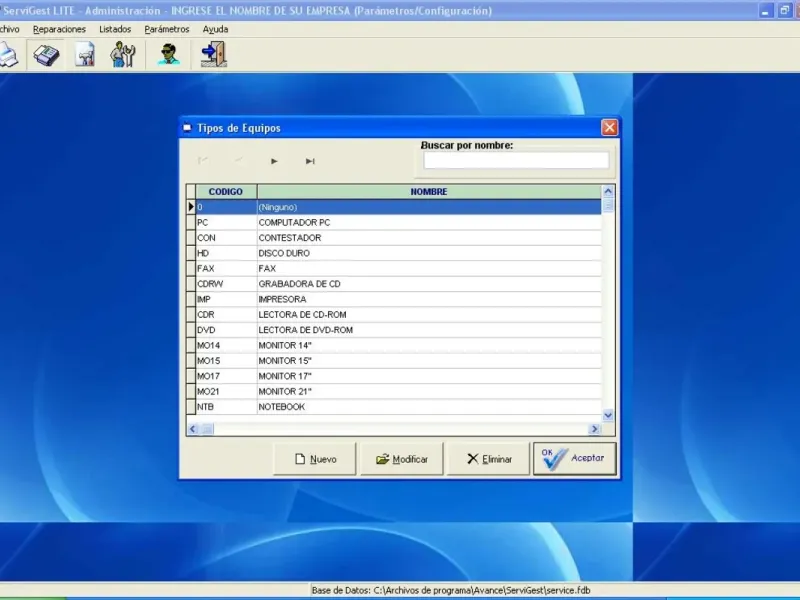Click the grid's vertical scrollbar down arrow

608,414
